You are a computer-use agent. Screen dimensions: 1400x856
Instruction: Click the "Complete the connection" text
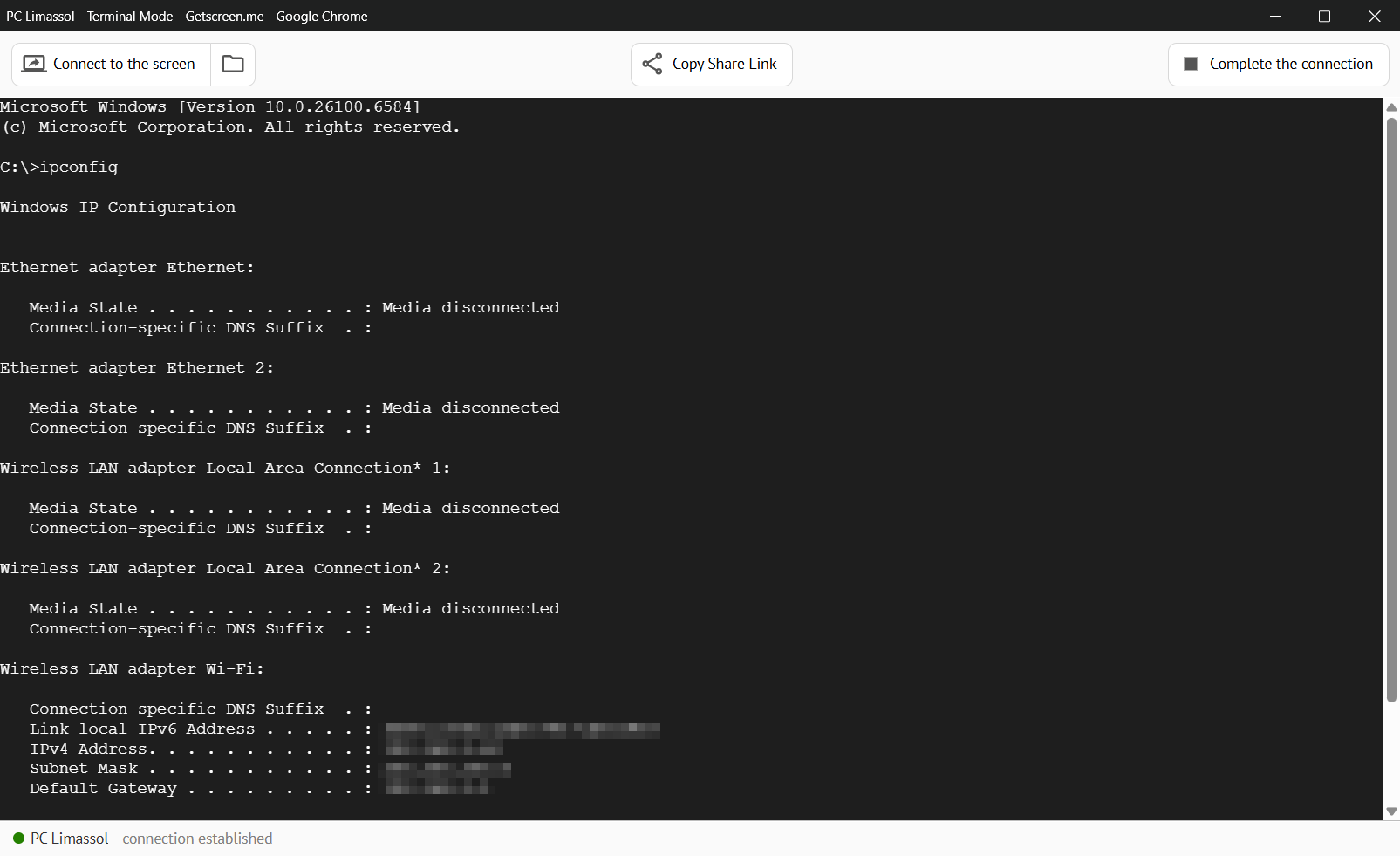click(x=1291, y=64)
